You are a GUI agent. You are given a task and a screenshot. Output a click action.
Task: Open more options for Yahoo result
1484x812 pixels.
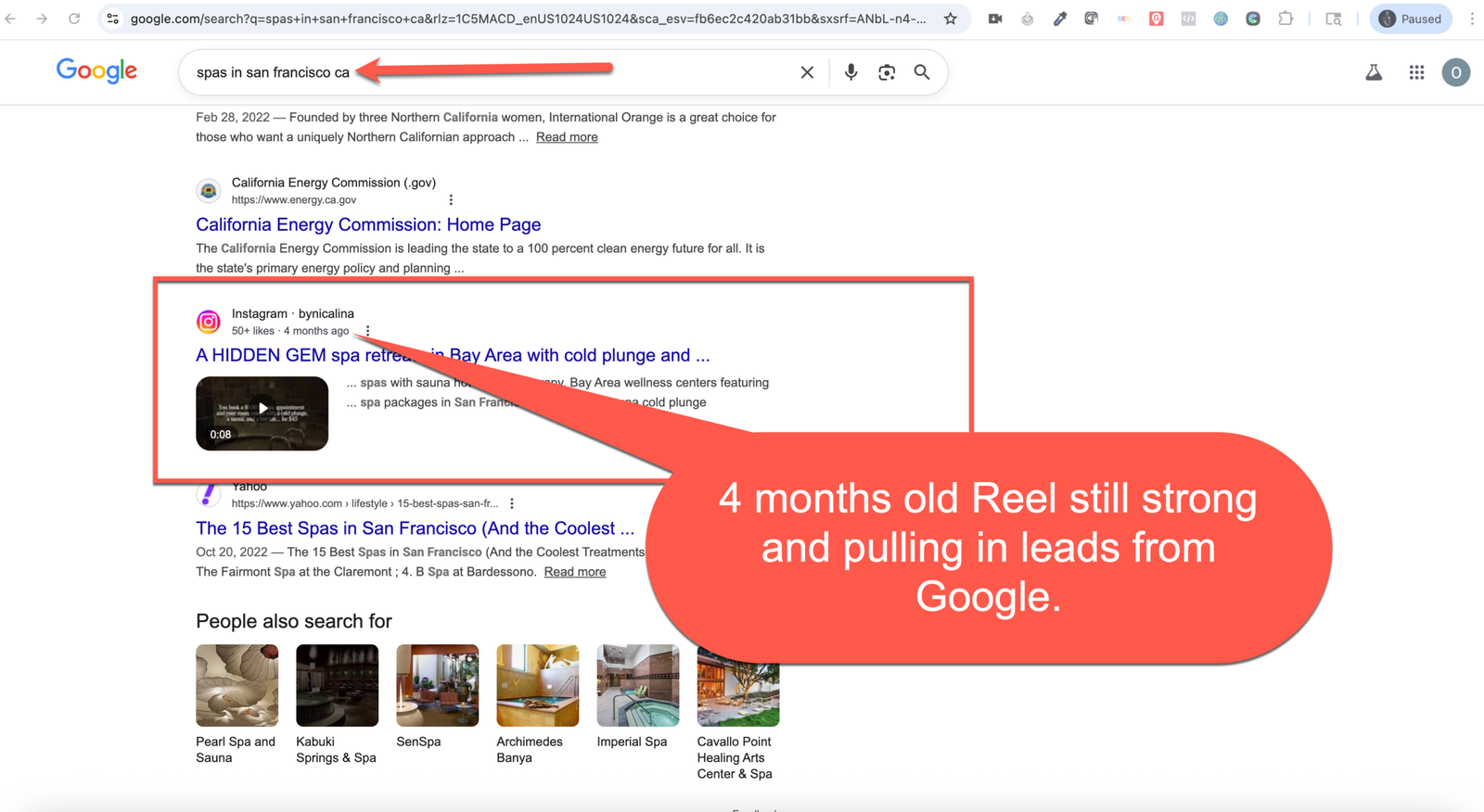(x=512, y=503)
